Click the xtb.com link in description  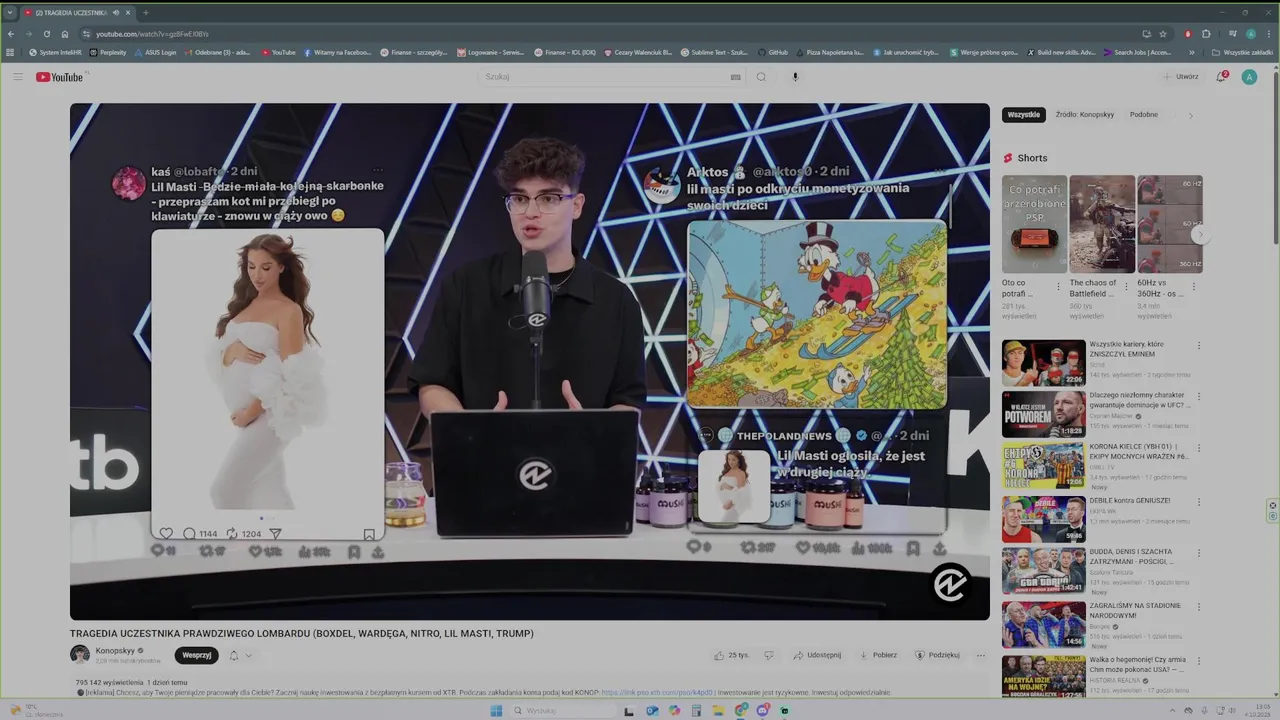tap(657, 692)
